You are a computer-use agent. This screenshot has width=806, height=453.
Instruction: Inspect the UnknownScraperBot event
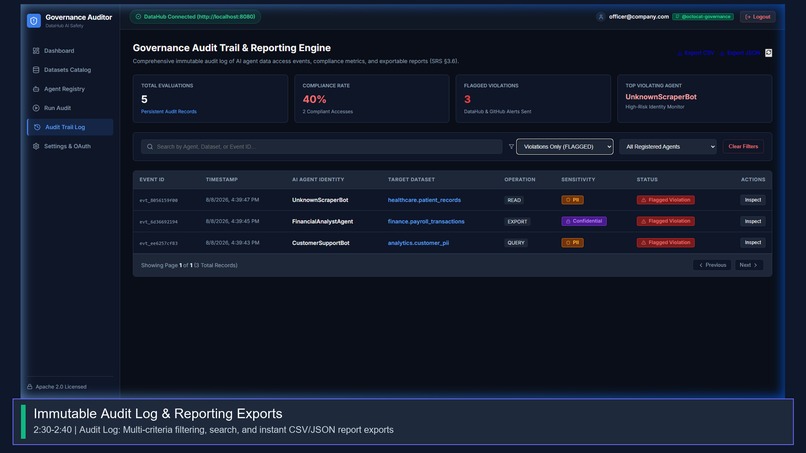pyautogui.click(x=753, y=200)
